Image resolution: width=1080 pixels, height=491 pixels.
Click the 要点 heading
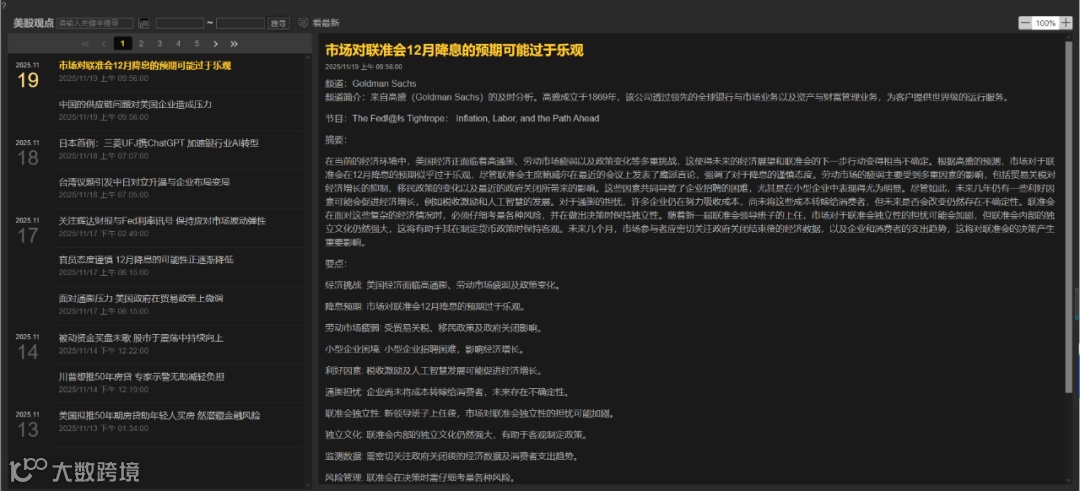tap(336, 264)
